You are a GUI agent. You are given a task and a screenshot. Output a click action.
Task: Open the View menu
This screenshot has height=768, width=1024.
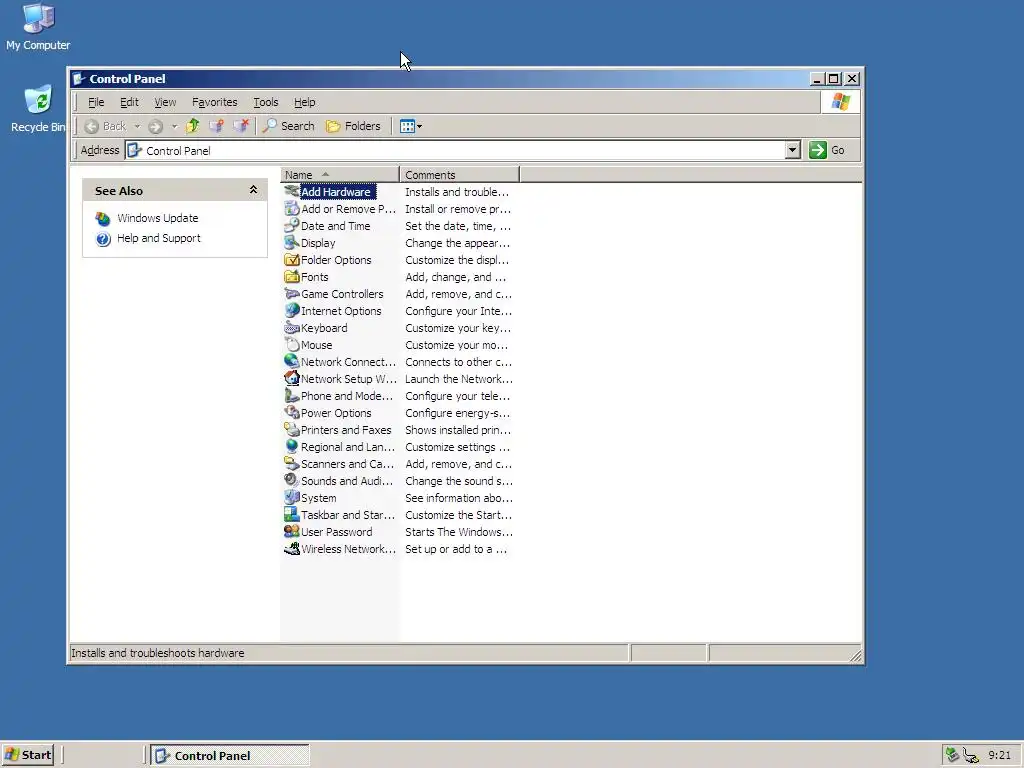(165, 102)
